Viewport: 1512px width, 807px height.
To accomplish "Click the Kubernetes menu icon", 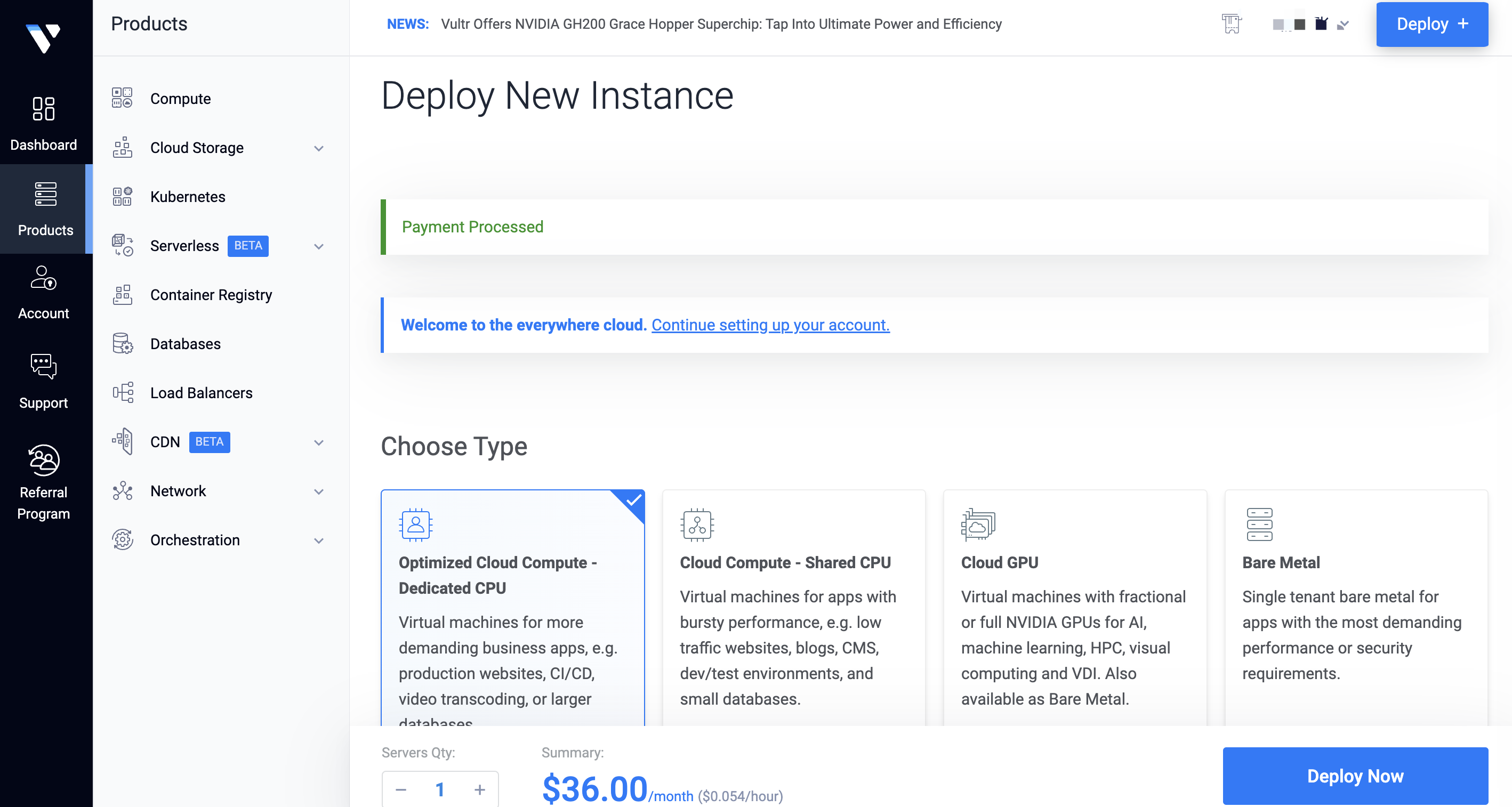I will tap(122, 196).
